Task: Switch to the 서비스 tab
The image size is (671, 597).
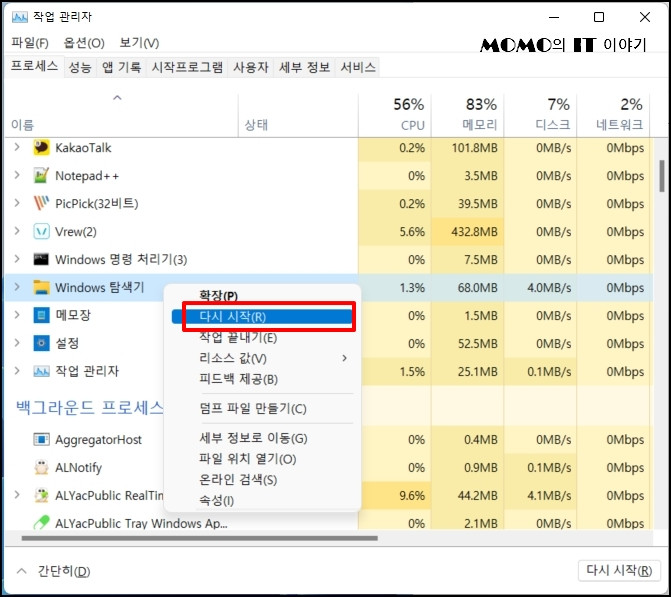Action: pyautogui.click(x=358, y=67)
